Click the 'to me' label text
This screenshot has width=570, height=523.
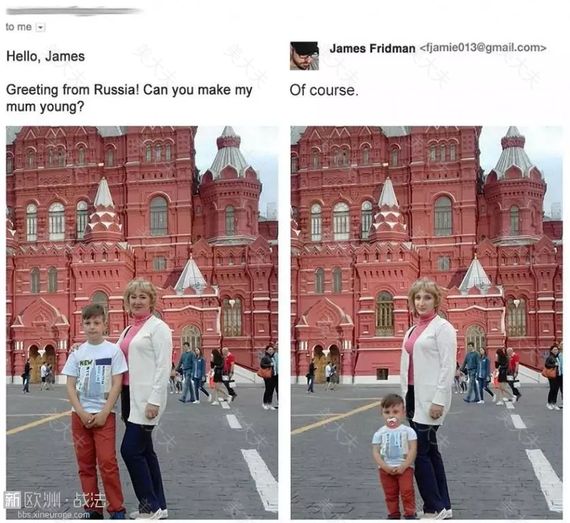point(19,27)
